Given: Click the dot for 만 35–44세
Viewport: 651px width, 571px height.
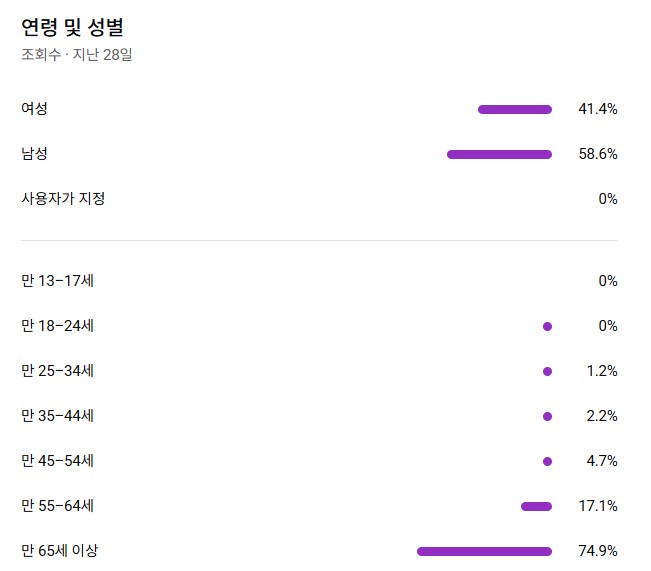Looking at the screenshot, I should [x=547, y=416].
